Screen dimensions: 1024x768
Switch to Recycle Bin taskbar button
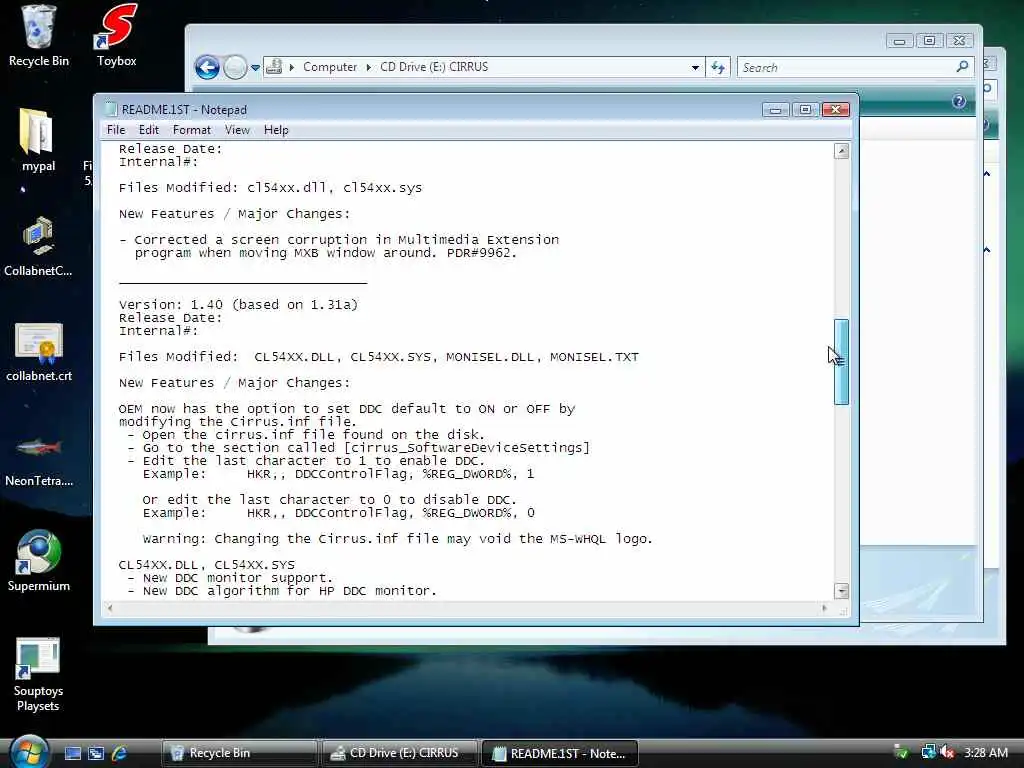point(239,753)
